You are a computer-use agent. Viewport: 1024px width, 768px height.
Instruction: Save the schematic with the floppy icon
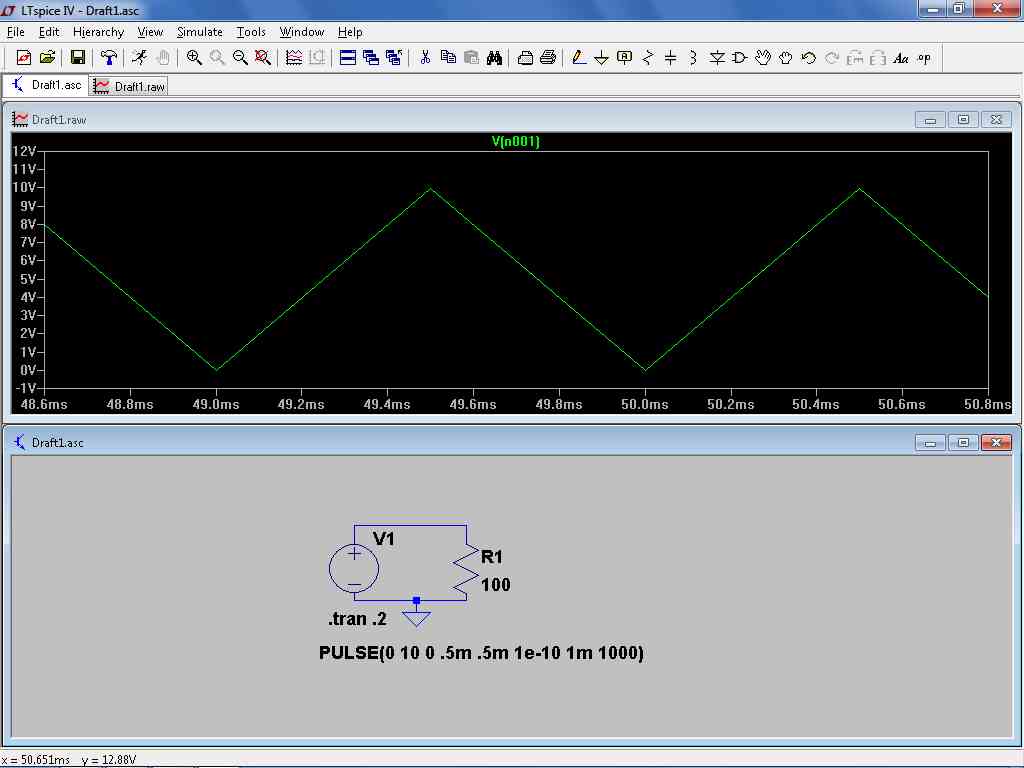tap(77, 58)
